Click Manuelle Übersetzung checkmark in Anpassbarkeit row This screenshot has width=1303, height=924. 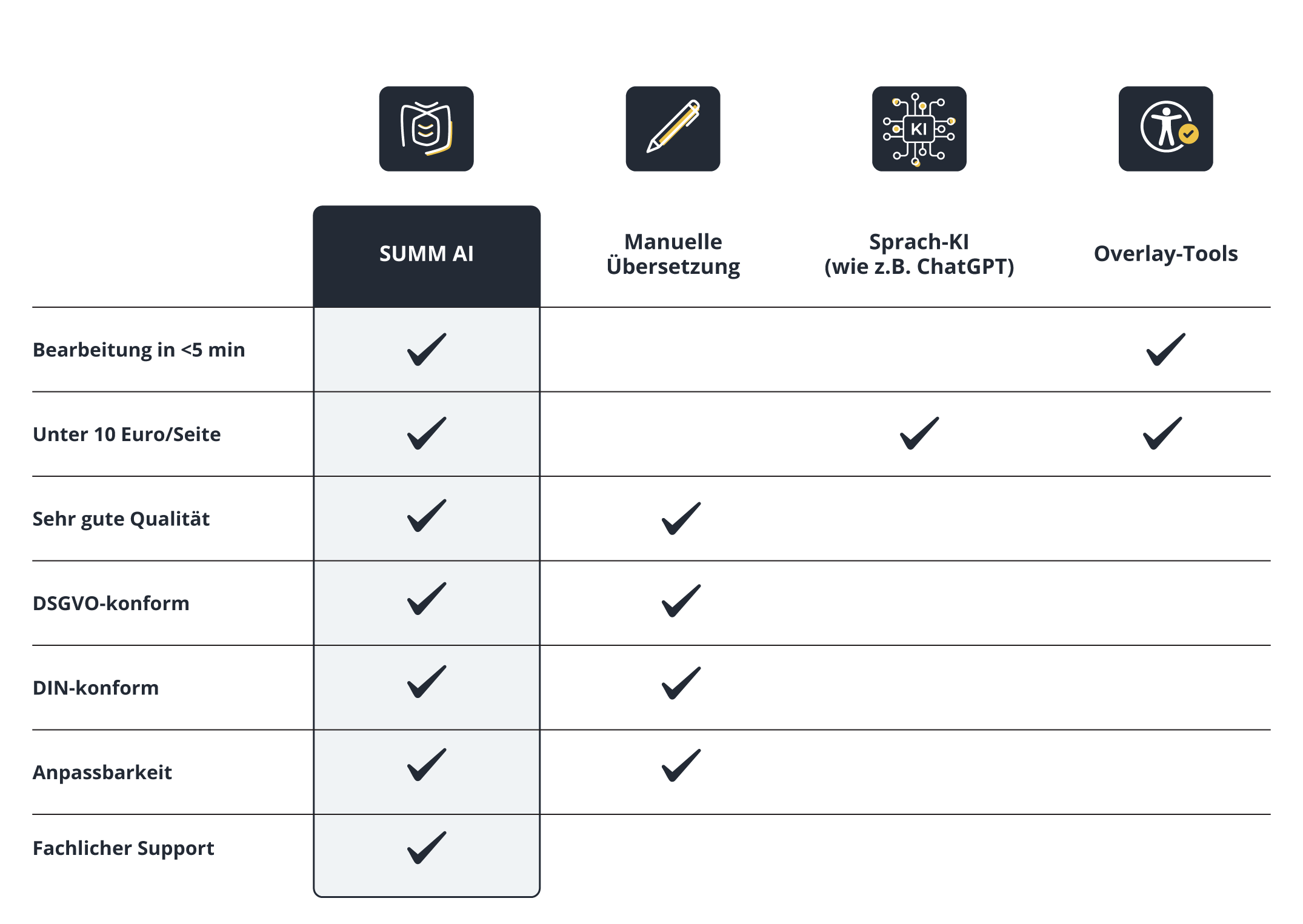(x=681, y=765)
